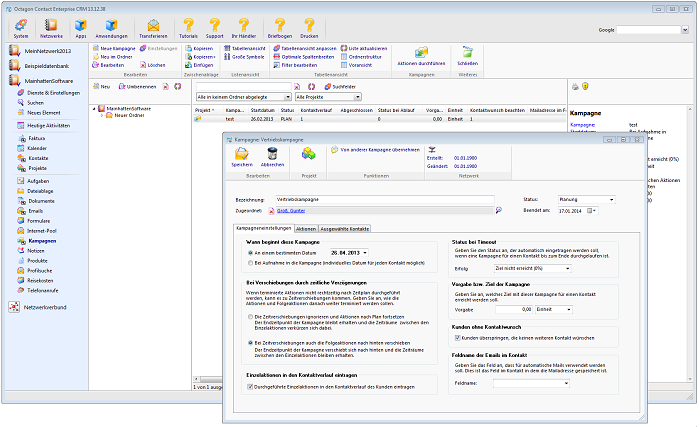Click Filter bearbeiten in ribbon
The height and width of the screenshot is (427, 700).
click(x=295, y=65)
